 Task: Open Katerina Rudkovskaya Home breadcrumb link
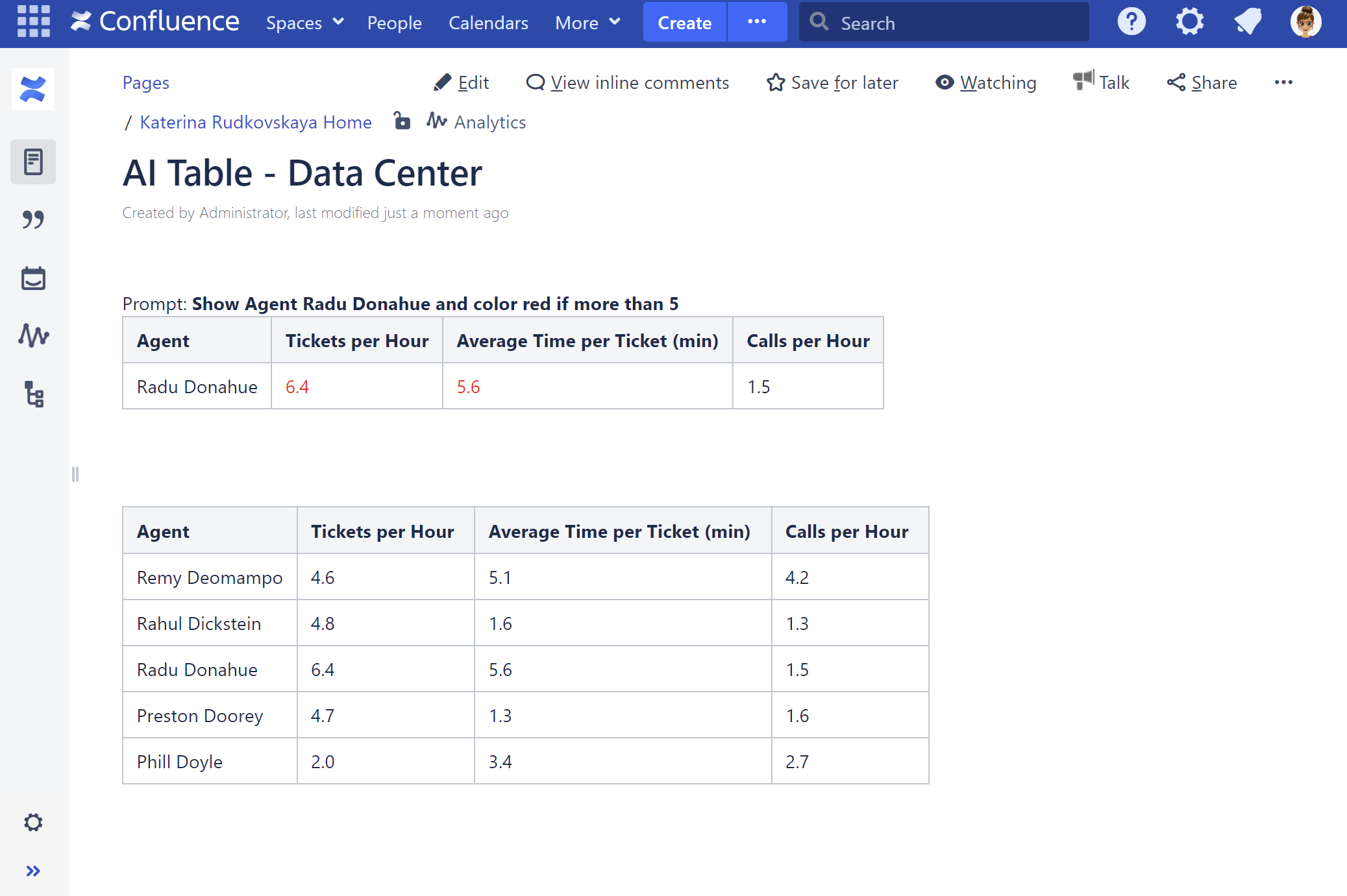click(x=256, y=122)
